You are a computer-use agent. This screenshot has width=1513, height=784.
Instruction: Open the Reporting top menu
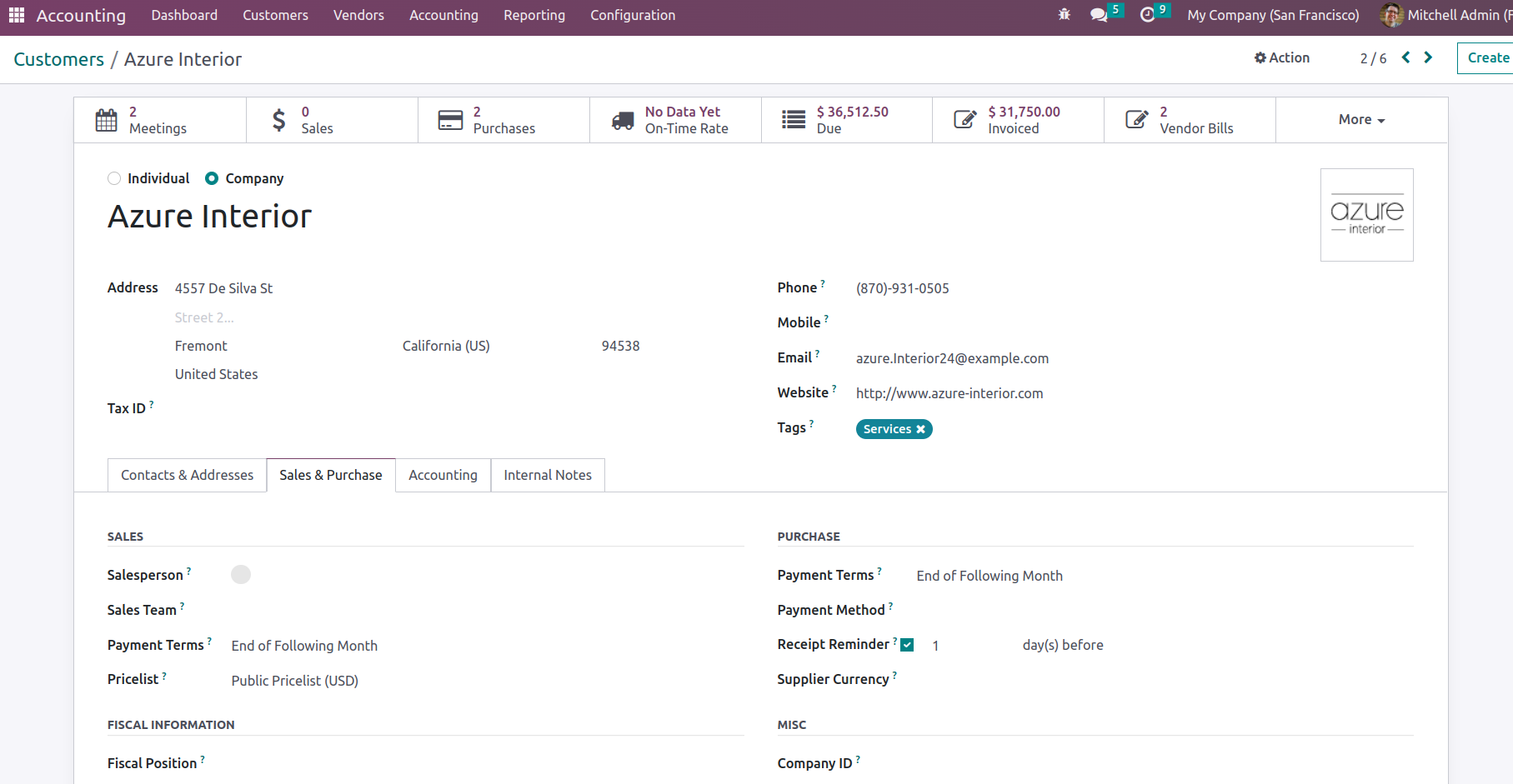pos(534,15)
